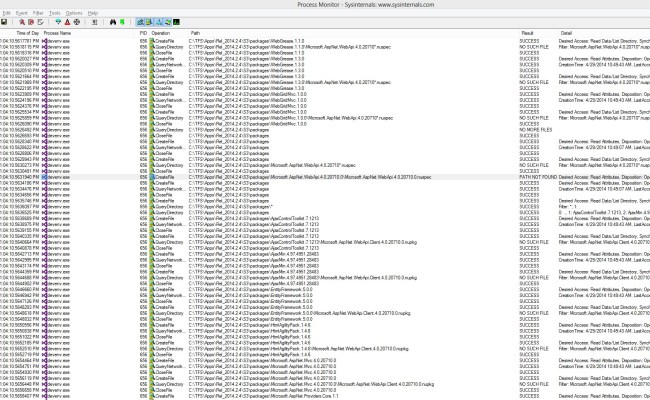The width and height of the screenshot is (650, 400).
Task: Select the 'Filter: *, 1' detail cell
Action: [568, 206]
